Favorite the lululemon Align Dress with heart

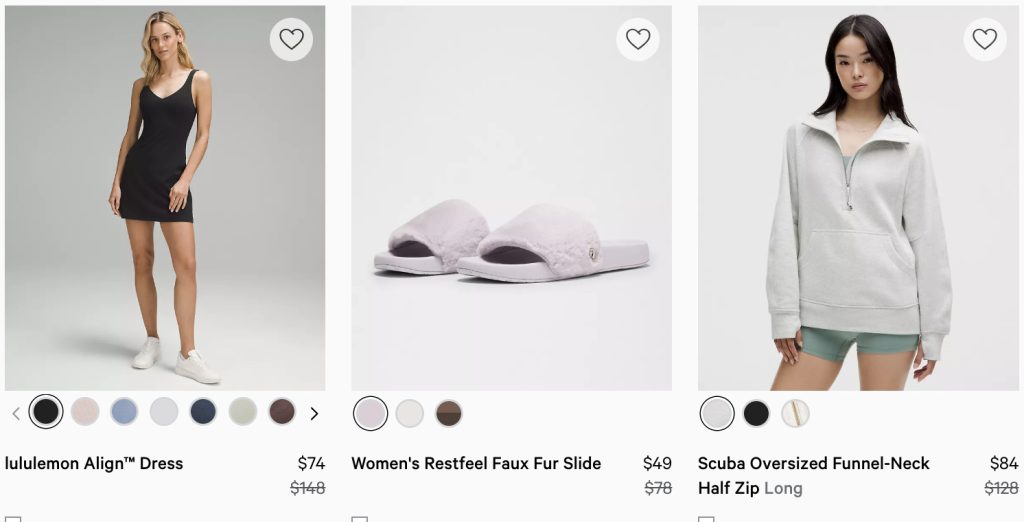(291, 39)
